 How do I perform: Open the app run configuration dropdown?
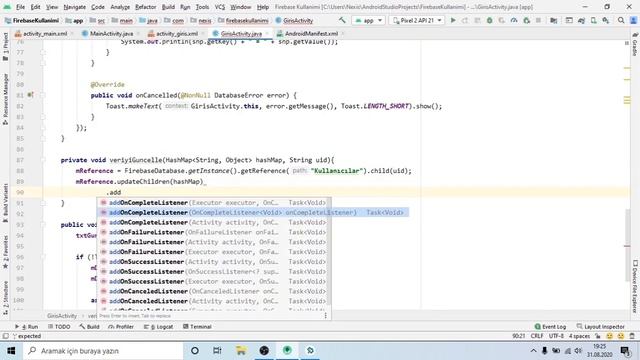[369, 20]
